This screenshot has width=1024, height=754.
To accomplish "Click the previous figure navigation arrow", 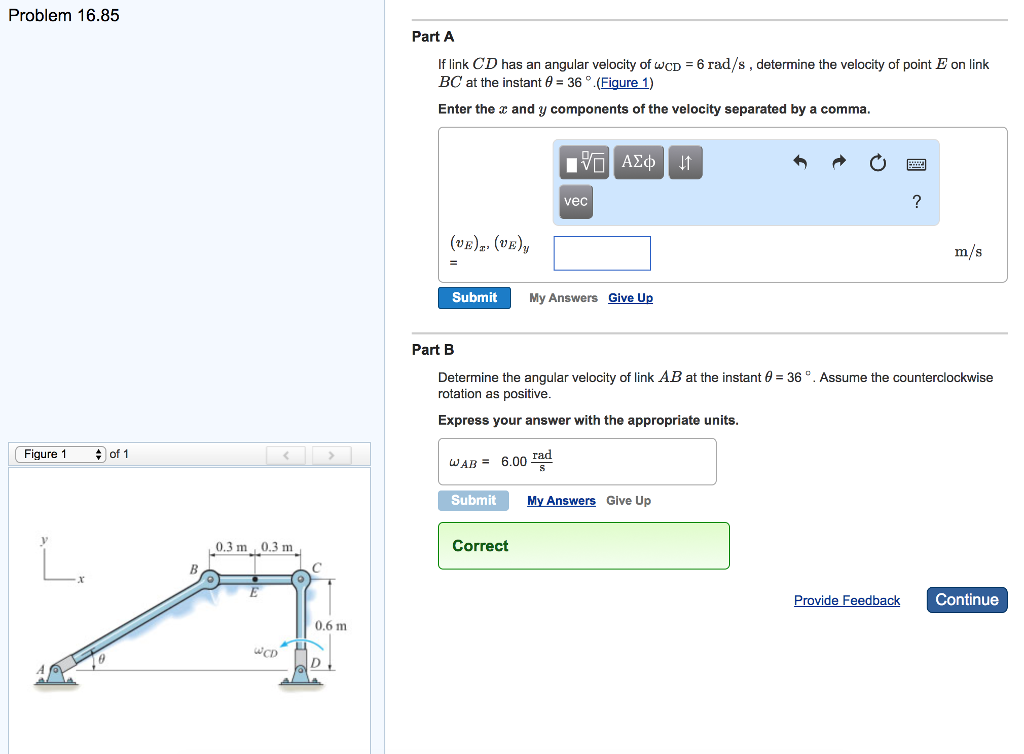I will pyautogui.click(x=286, y=454).
